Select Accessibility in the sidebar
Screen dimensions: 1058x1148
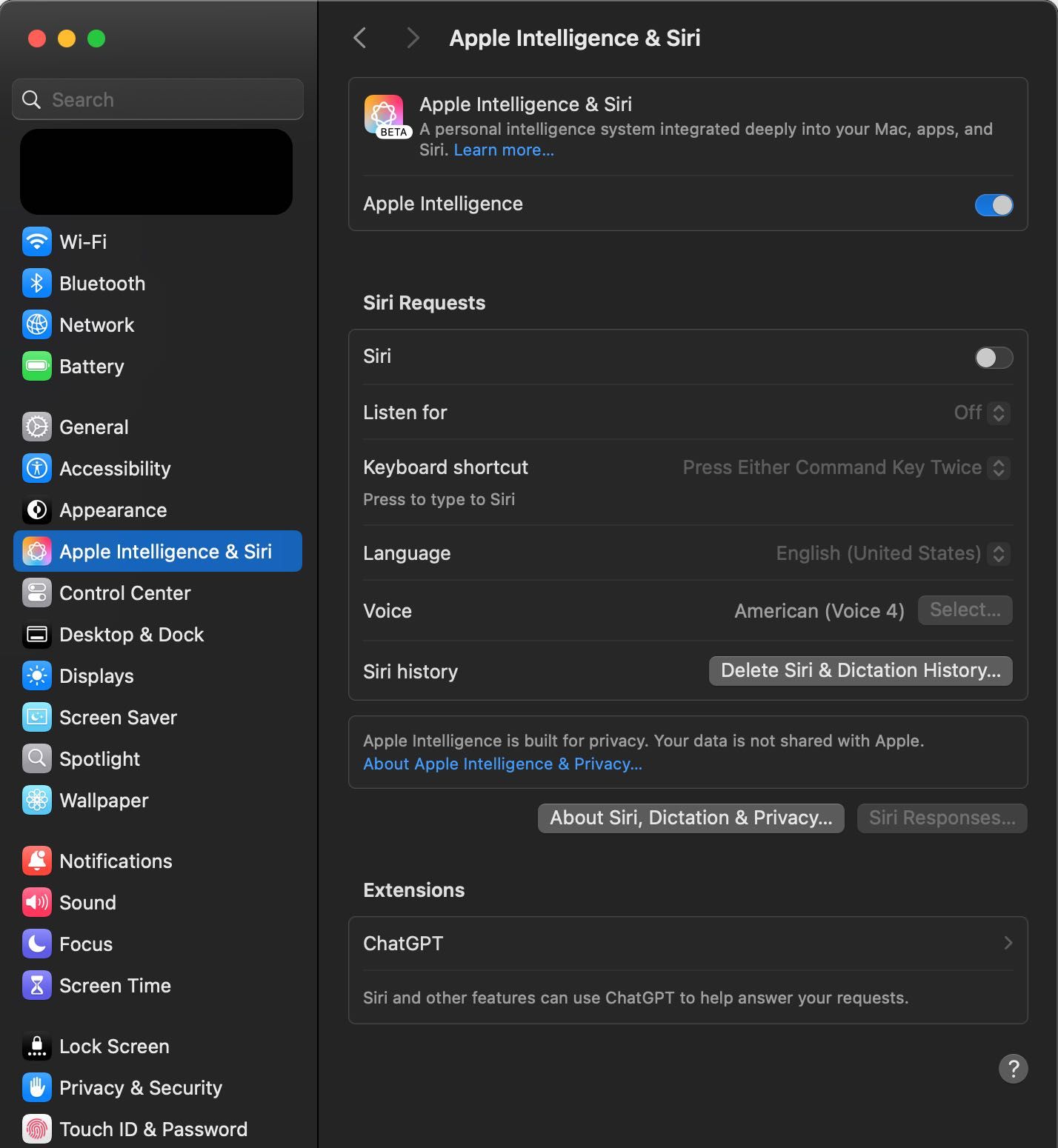(x=157, y=468)
